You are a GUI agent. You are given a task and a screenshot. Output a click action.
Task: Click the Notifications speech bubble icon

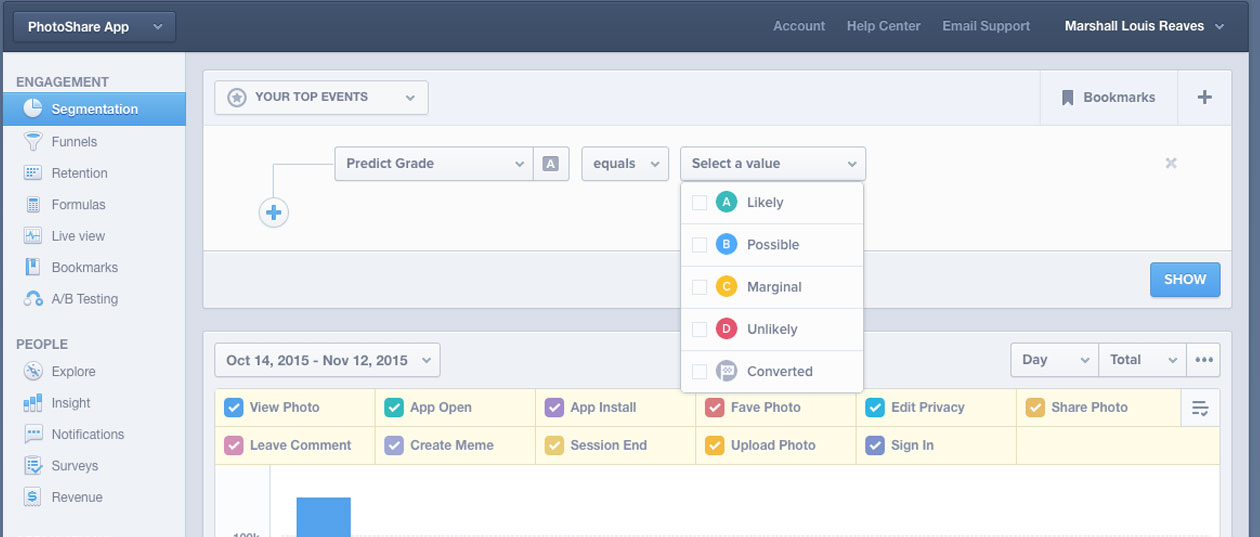pos(33,434)
